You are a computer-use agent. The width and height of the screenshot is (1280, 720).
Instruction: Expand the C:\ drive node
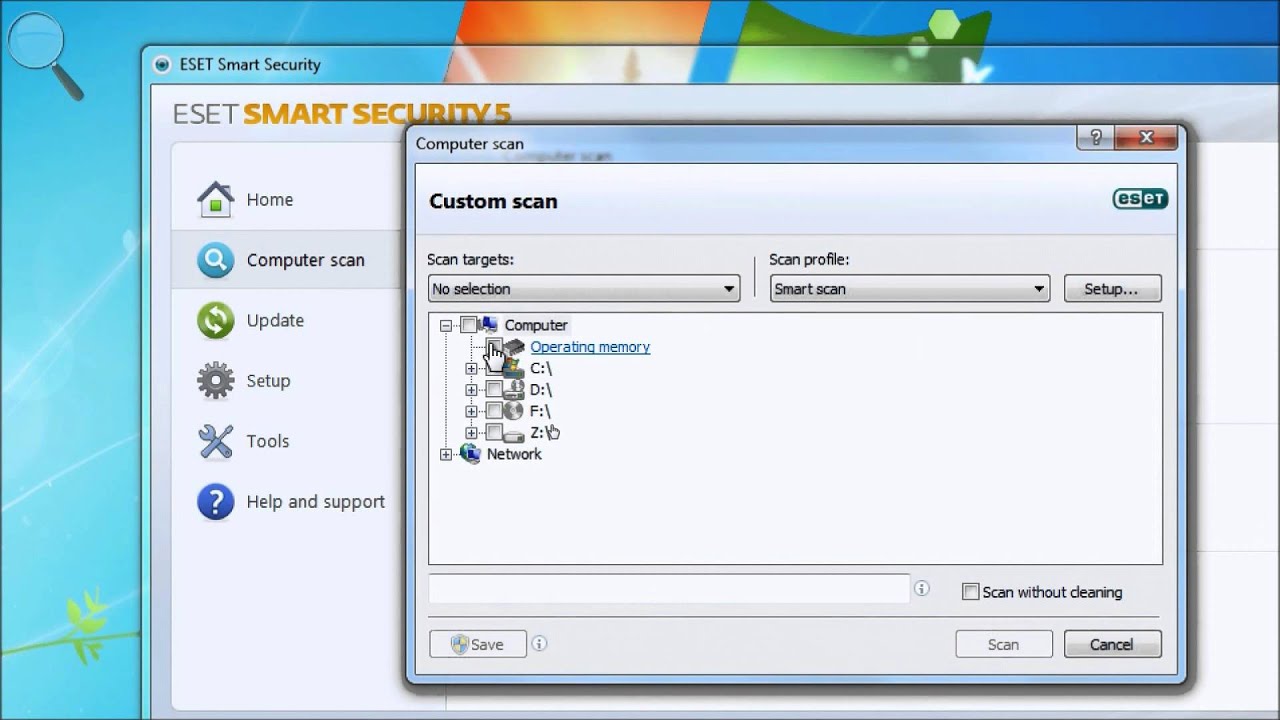[471, 369]
